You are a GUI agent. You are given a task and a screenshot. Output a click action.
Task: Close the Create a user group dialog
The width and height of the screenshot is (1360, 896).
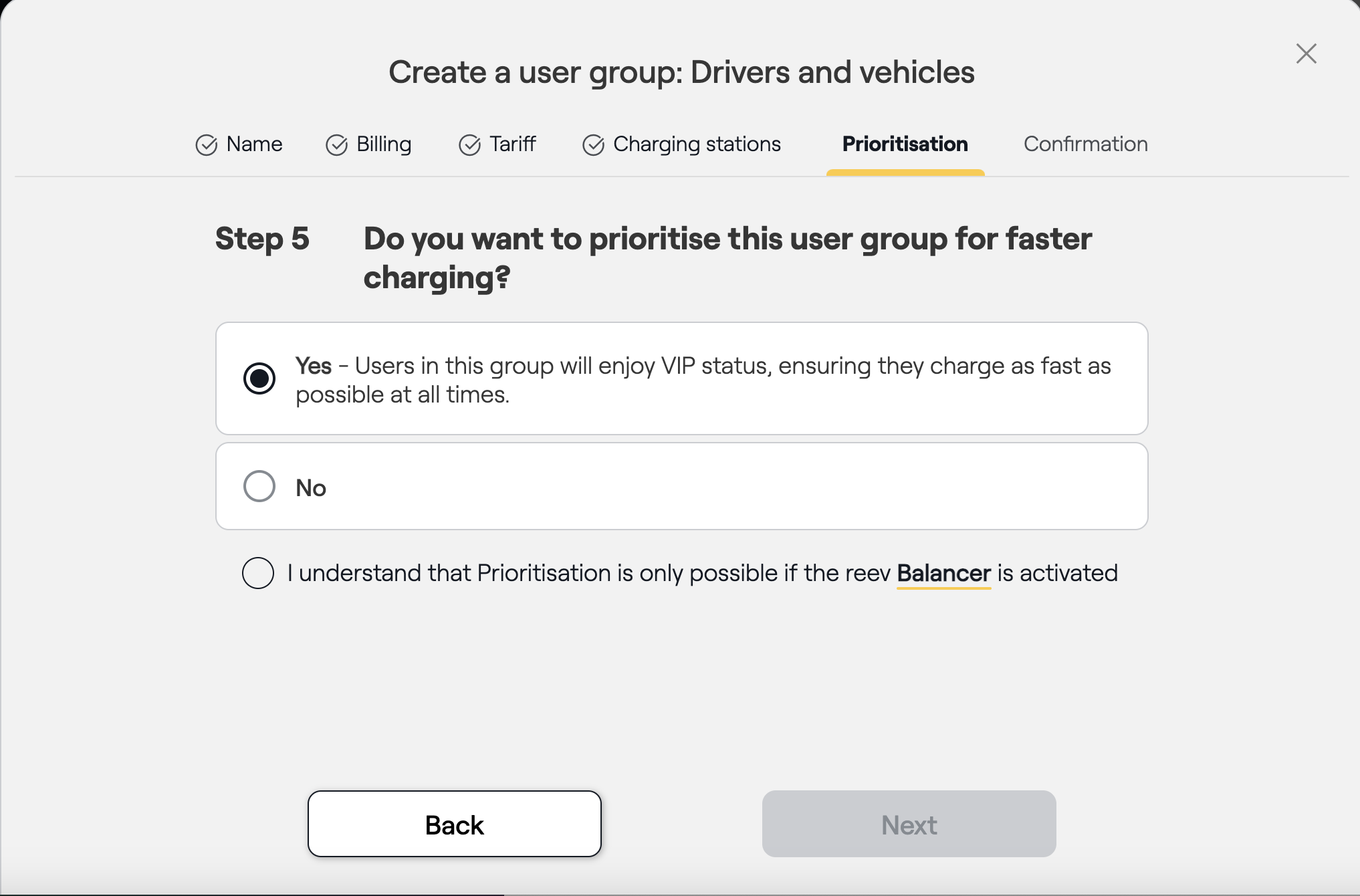pyautogui.click(x=1306, y=53)
